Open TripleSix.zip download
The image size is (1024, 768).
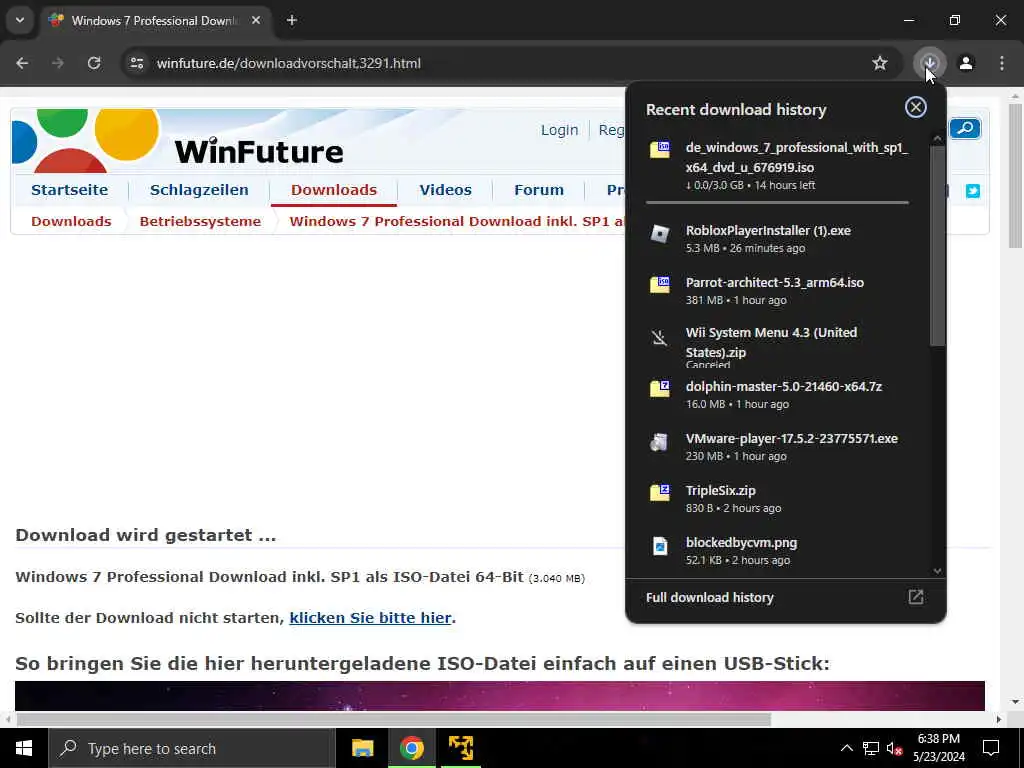(x=777, y=498)
